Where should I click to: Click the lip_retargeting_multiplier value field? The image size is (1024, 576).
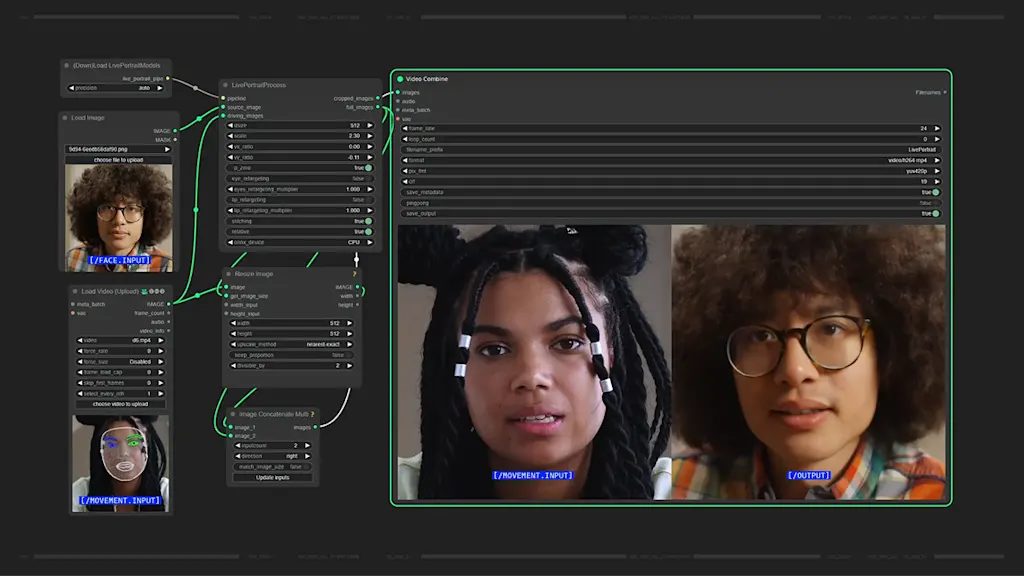[300, 210]
